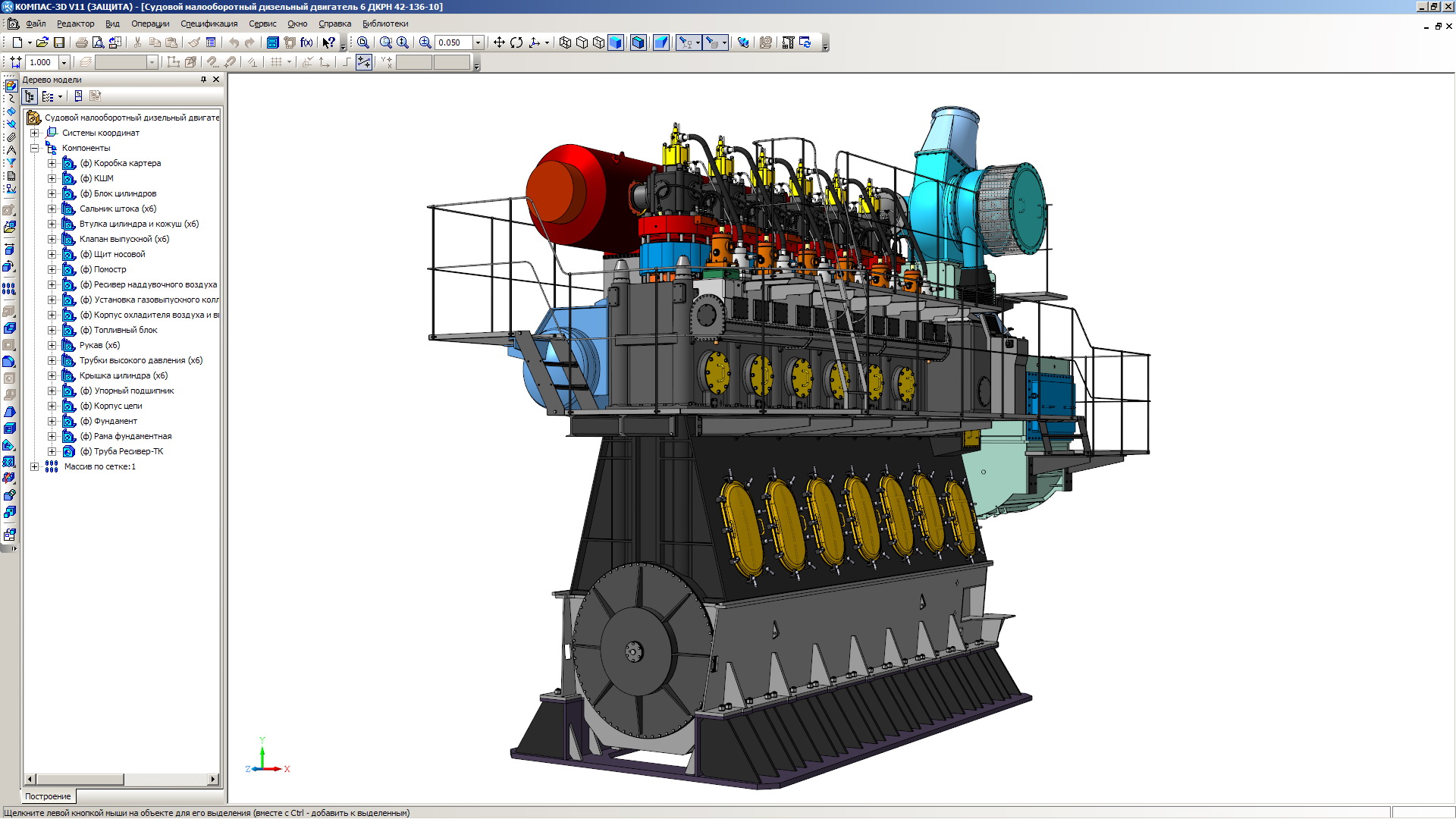The width and height of the screenshot is (1456, 819).
Task: Switch to the Построение tab
Action: click(48, 796)
